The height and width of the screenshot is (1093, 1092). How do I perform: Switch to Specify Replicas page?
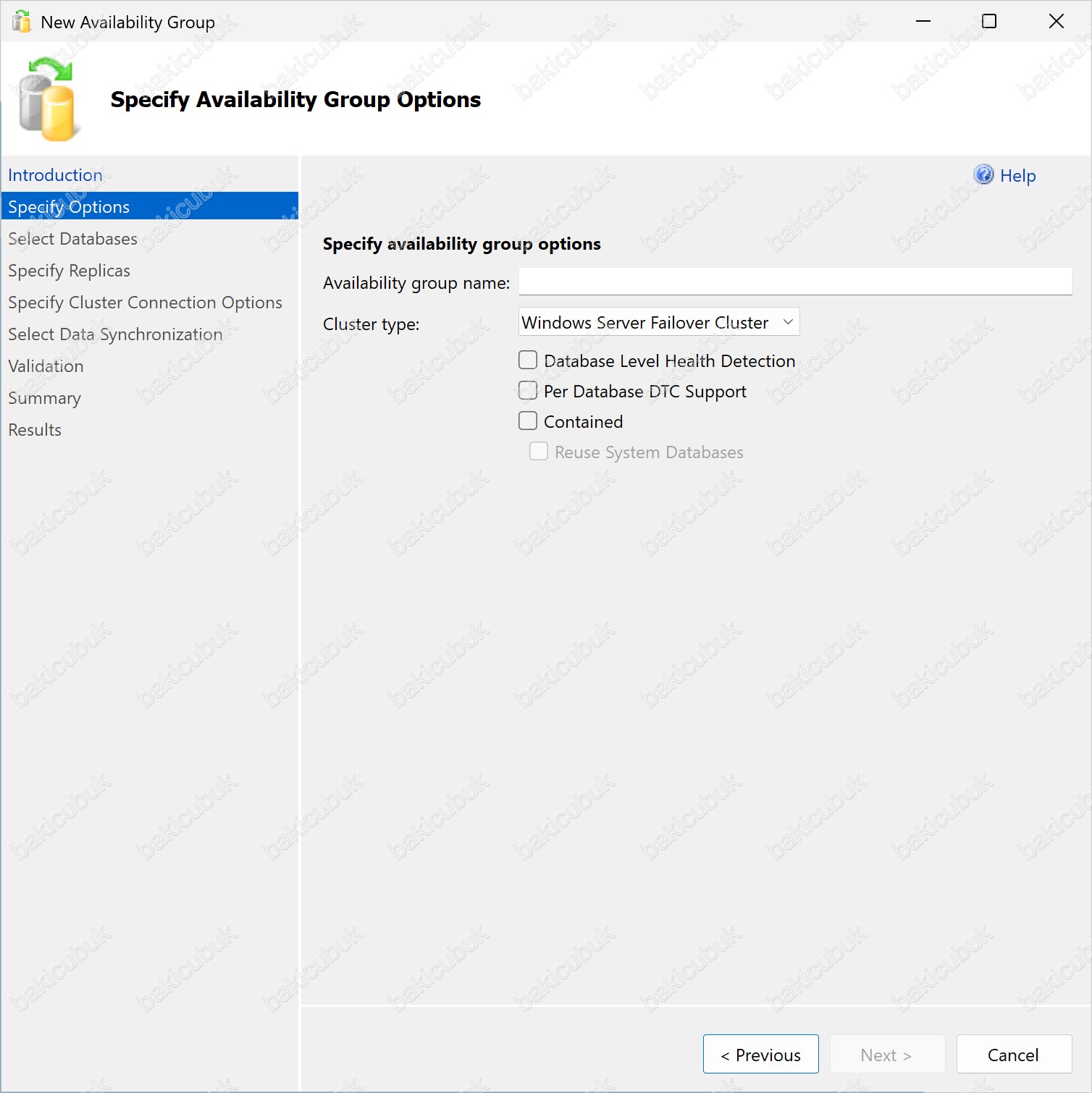tap(69, 271)
